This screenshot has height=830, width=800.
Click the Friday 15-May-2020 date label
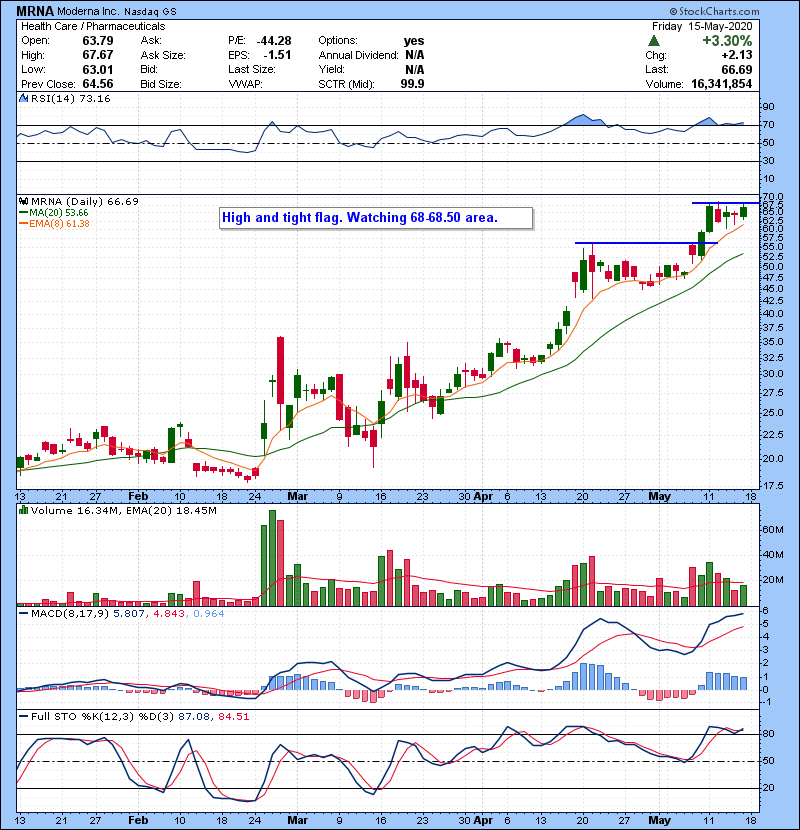point(702,26)
